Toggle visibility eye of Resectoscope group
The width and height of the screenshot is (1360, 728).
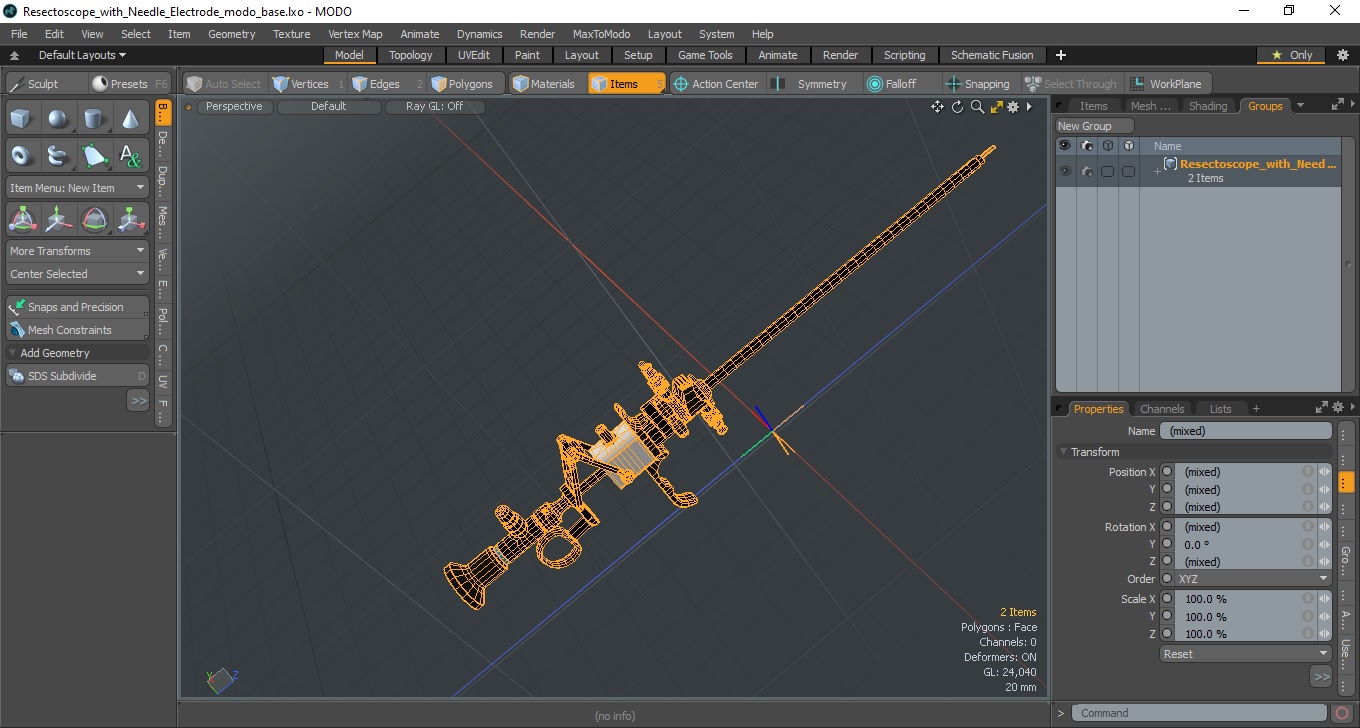pos(1065,171)
